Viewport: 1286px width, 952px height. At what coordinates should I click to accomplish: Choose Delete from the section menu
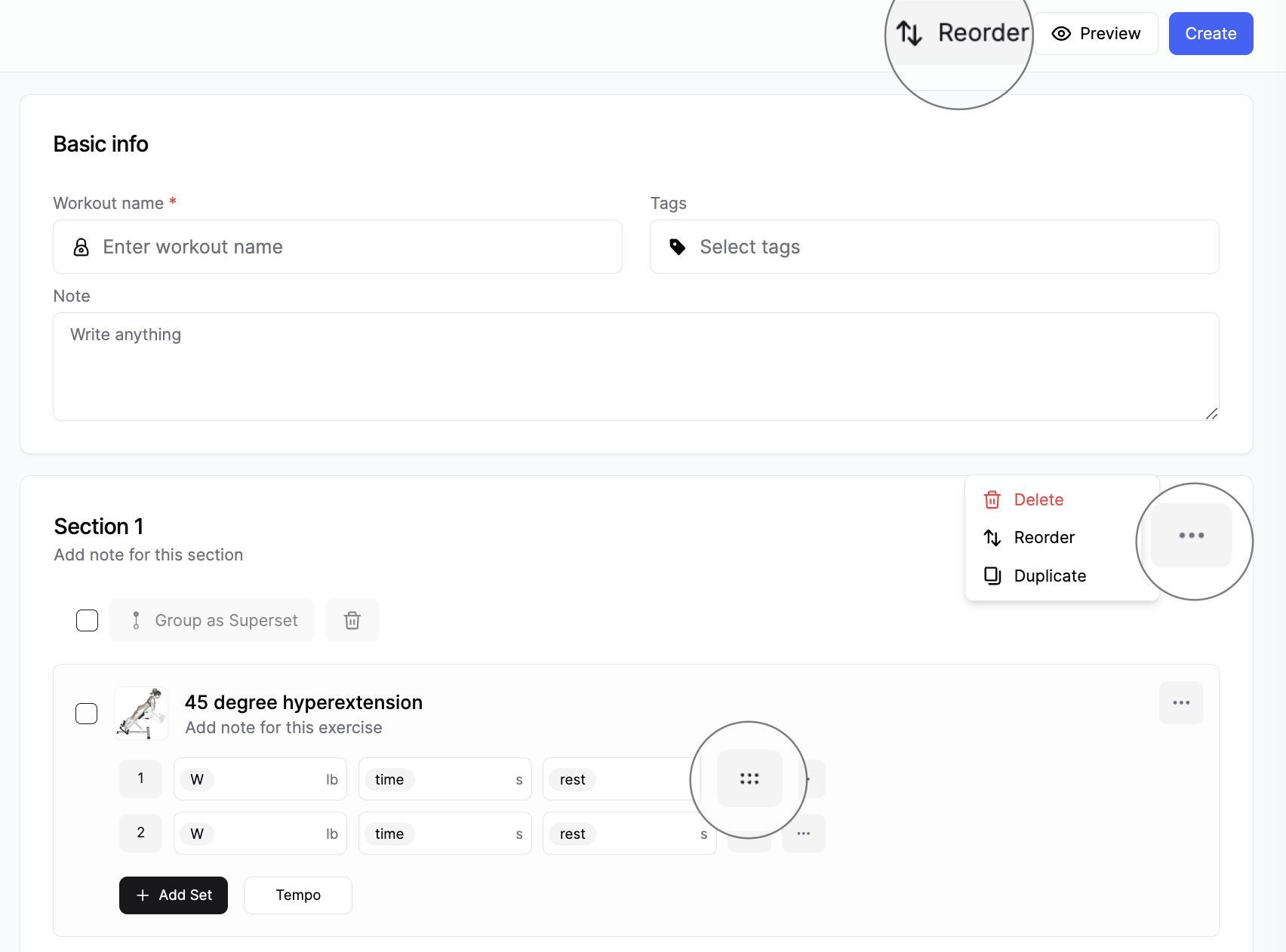coord(1038,499)
